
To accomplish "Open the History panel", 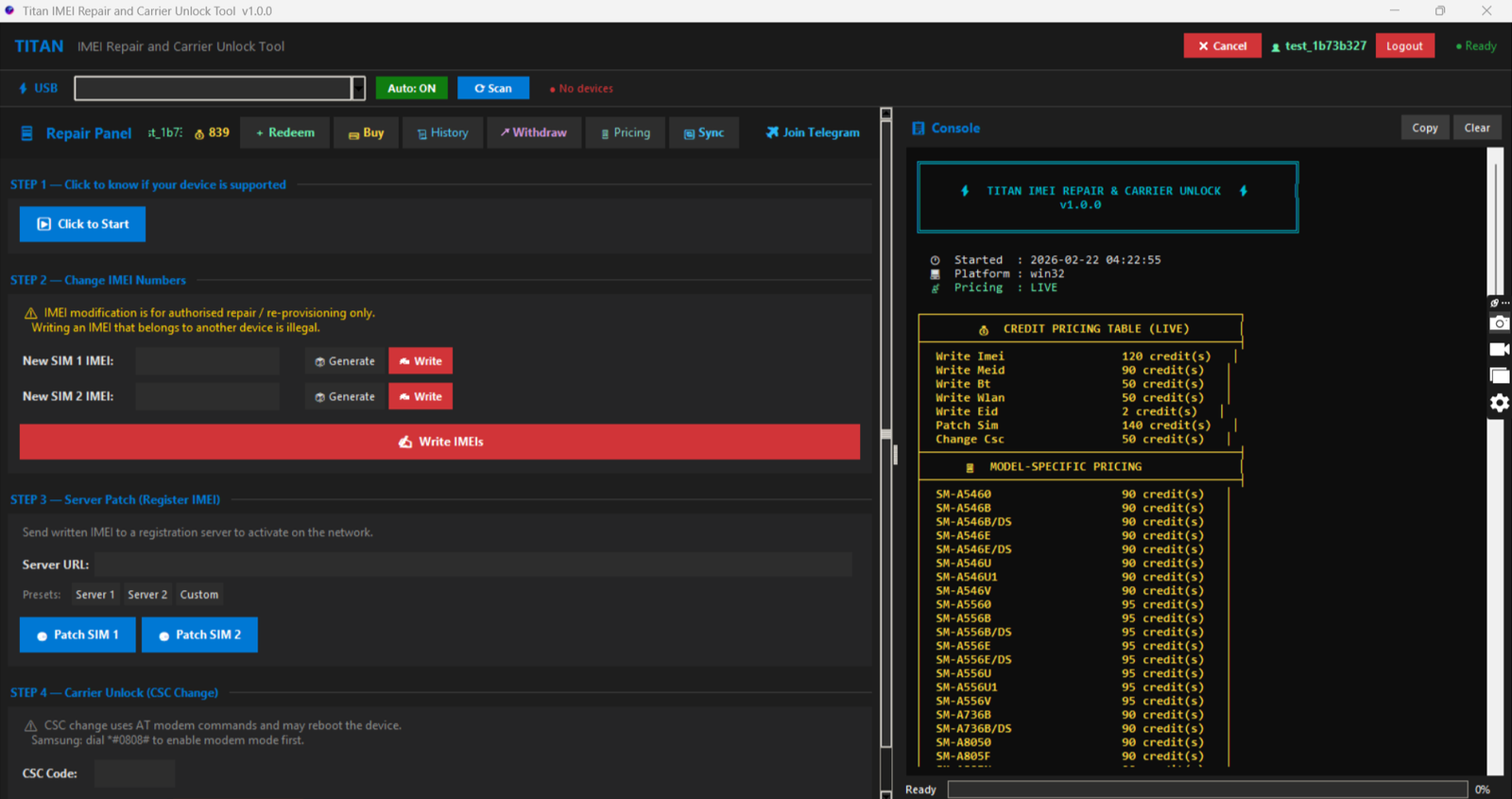I will (442, 133).
